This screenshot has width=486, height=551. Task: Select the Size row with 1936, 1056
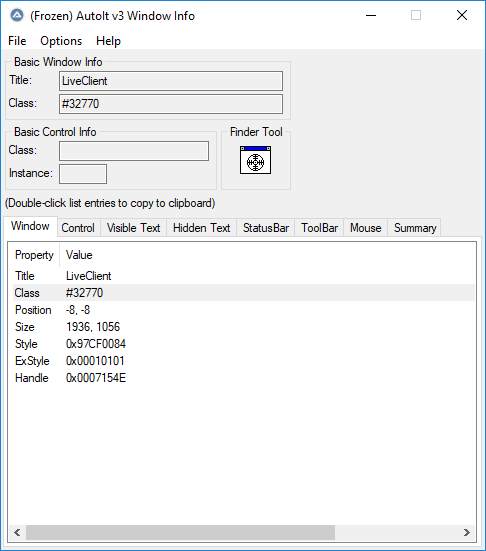point(244,327)
